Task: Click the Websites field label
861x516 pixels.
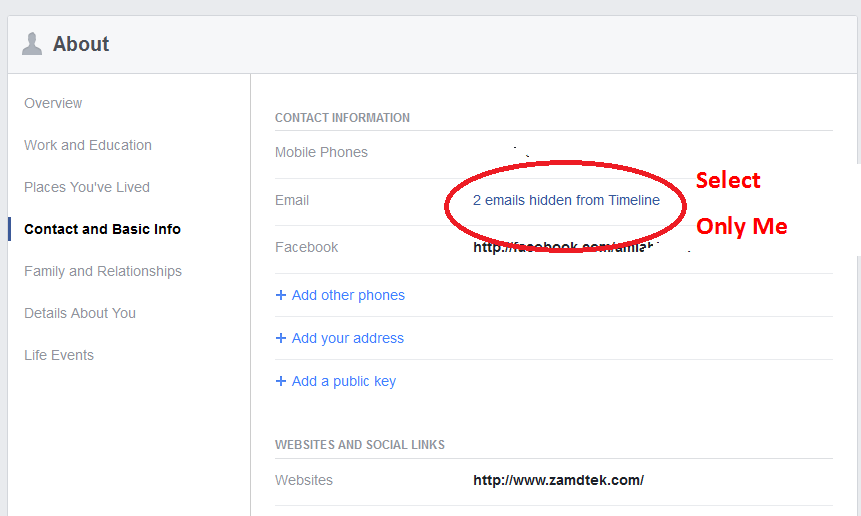Action: [x=304, y=480]
